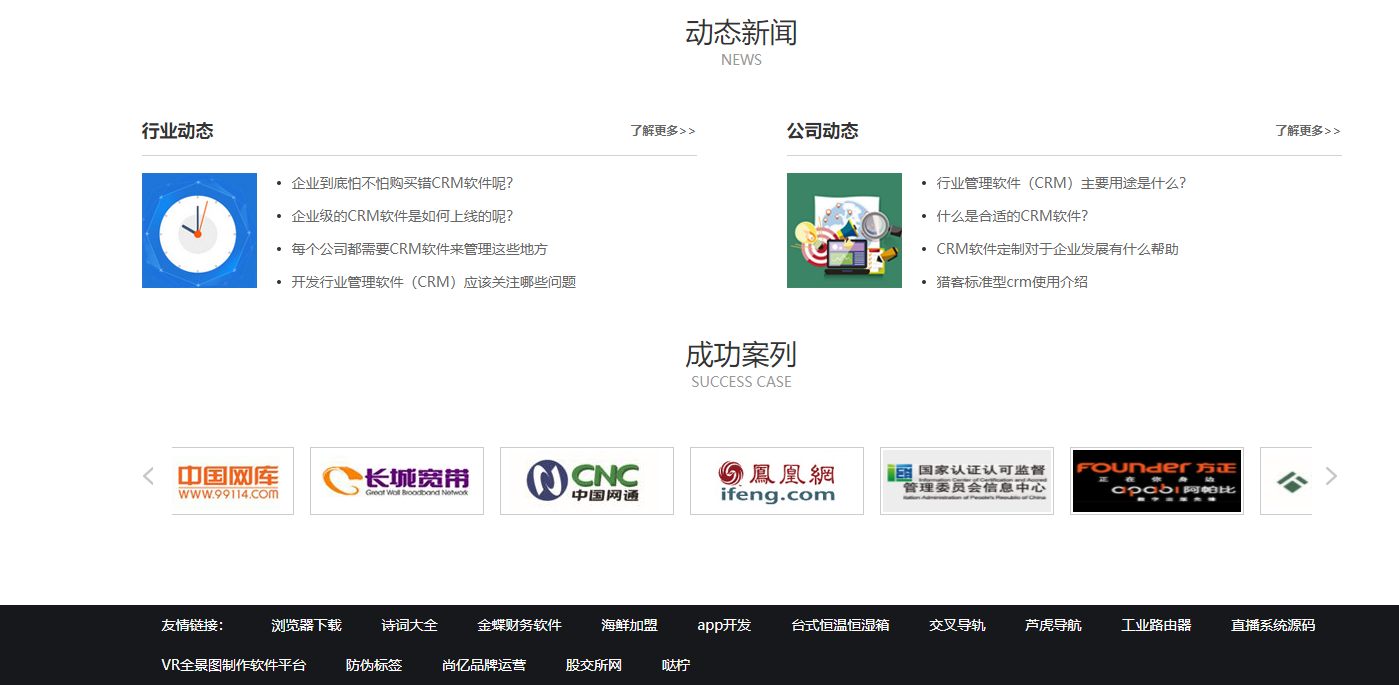The image size is (1399, 685).
Task: Click the NEWS subtitle text
Action: [x=741, y=60]
